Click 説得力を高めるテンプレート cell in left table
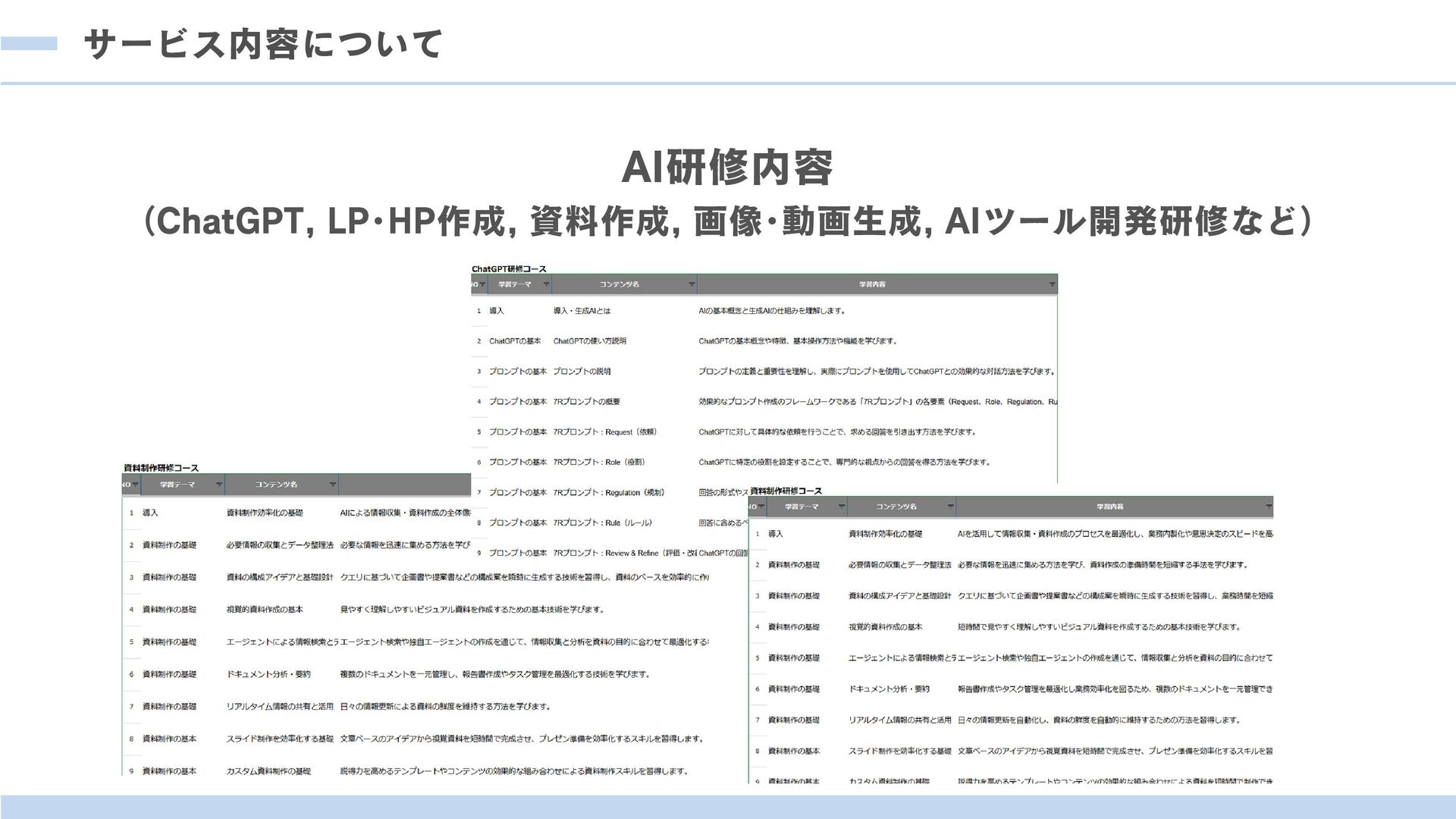The width and height of the screenshot is (1456, 819). click(x=514, y=771)
